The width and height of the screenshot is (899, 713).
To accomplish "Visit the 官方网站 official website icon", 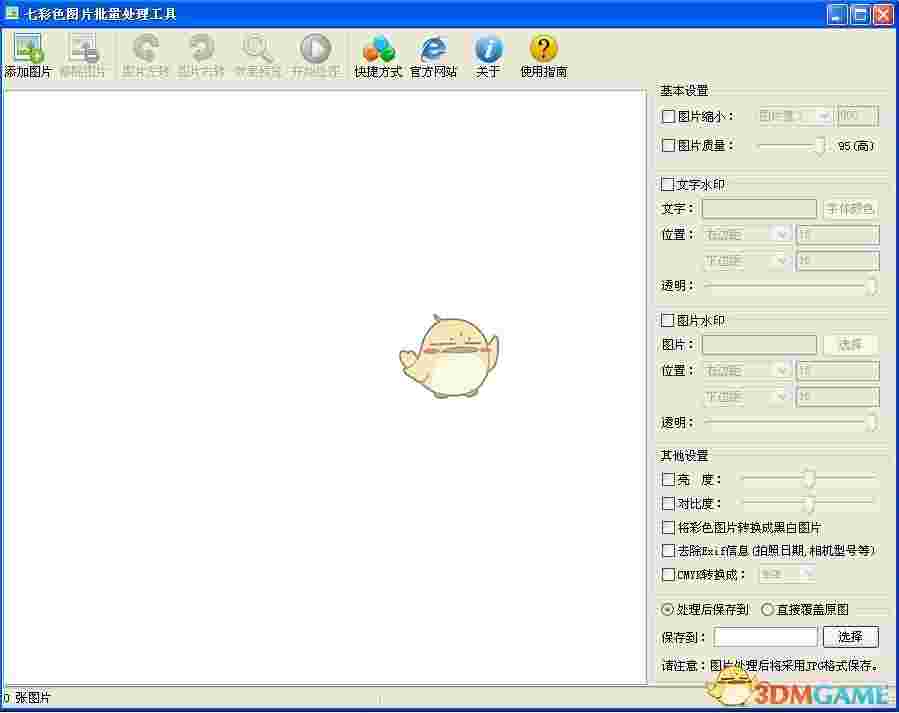I will [x=432, y=52].
